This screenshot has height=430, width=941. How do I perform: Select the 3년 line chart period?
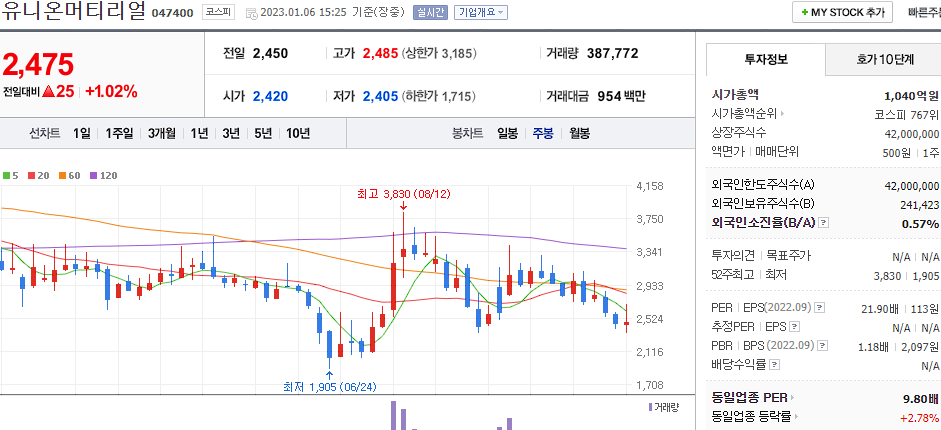tap(231, 133)
